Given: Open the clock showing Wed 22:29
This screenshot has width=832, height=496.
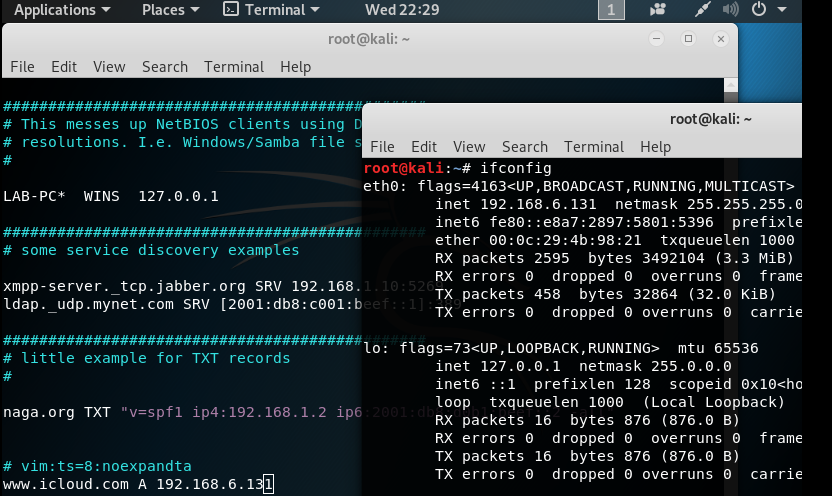Looking at the screenshot, I should pos(402,10).
